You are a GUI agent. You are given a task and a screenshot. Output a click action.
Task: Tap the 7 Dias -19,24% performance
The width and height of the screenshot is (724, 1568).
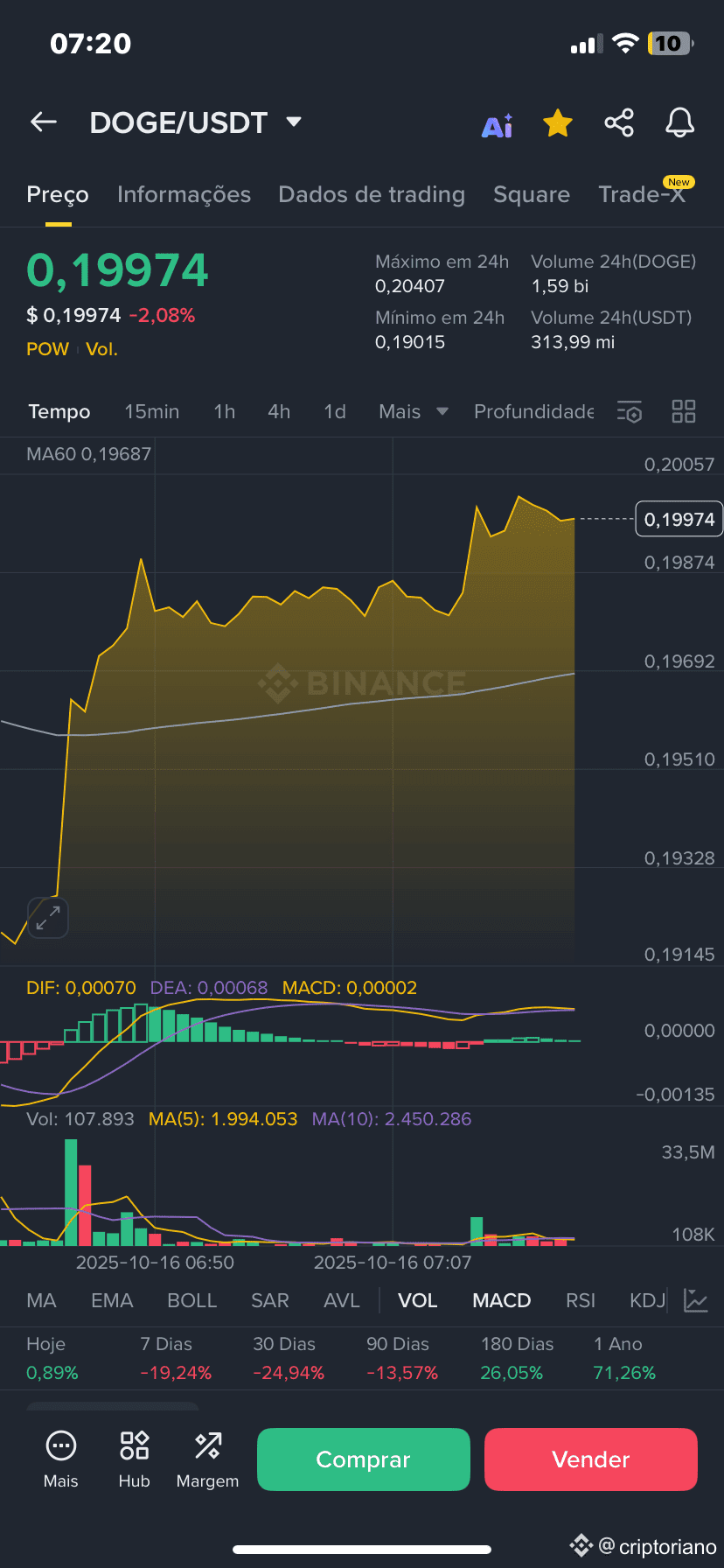pos(176,1358)
